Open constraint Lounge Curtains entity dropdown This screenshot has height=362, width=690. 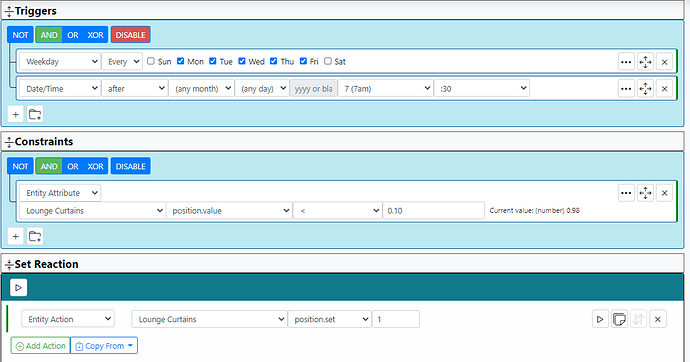tap(92, 211)
